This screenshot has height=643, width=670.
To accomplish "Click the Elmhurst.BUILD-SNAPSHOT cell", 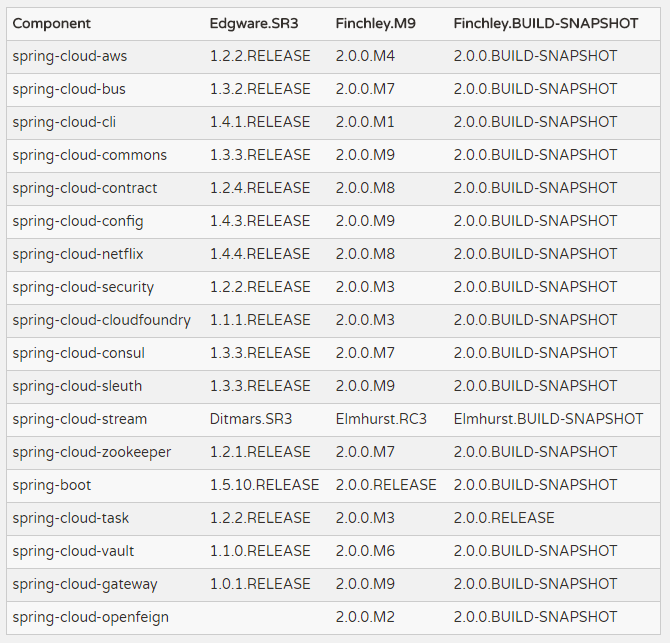I will click(x=548, y=419).
